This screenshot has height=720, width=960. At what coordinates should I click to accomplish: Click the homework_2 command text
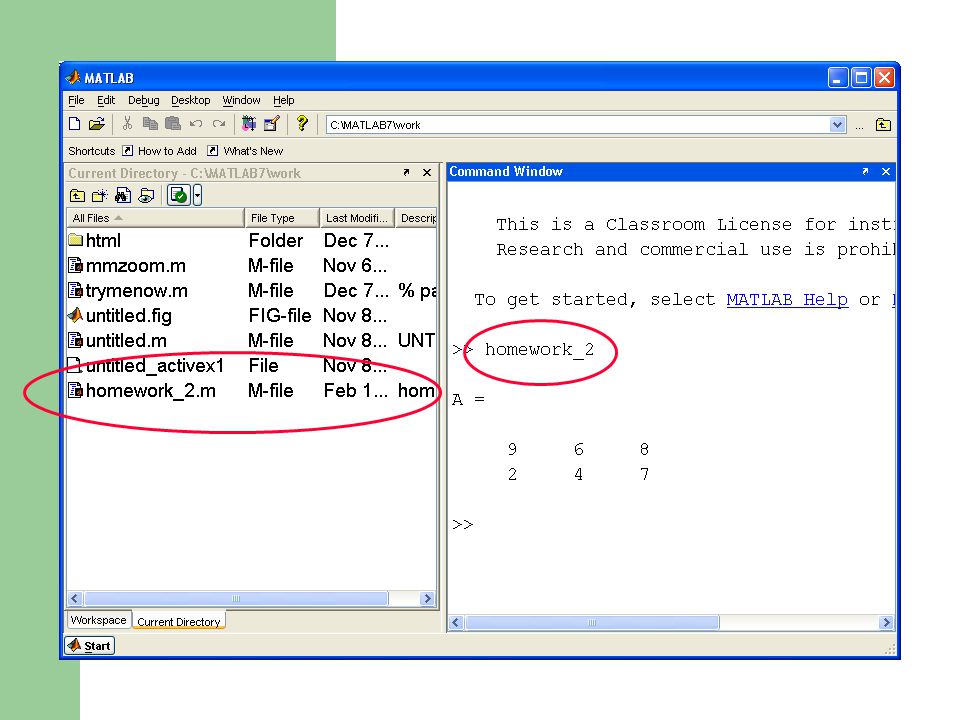[x=539, y=350]
